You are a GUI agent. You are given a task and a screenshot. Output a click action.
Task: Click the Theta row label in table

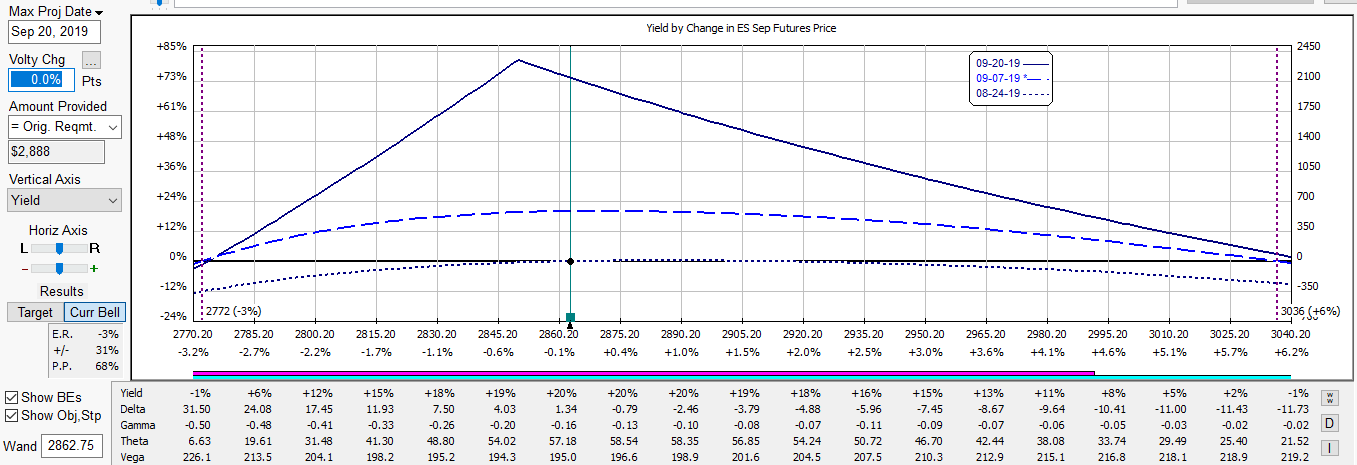coord(134,441)
